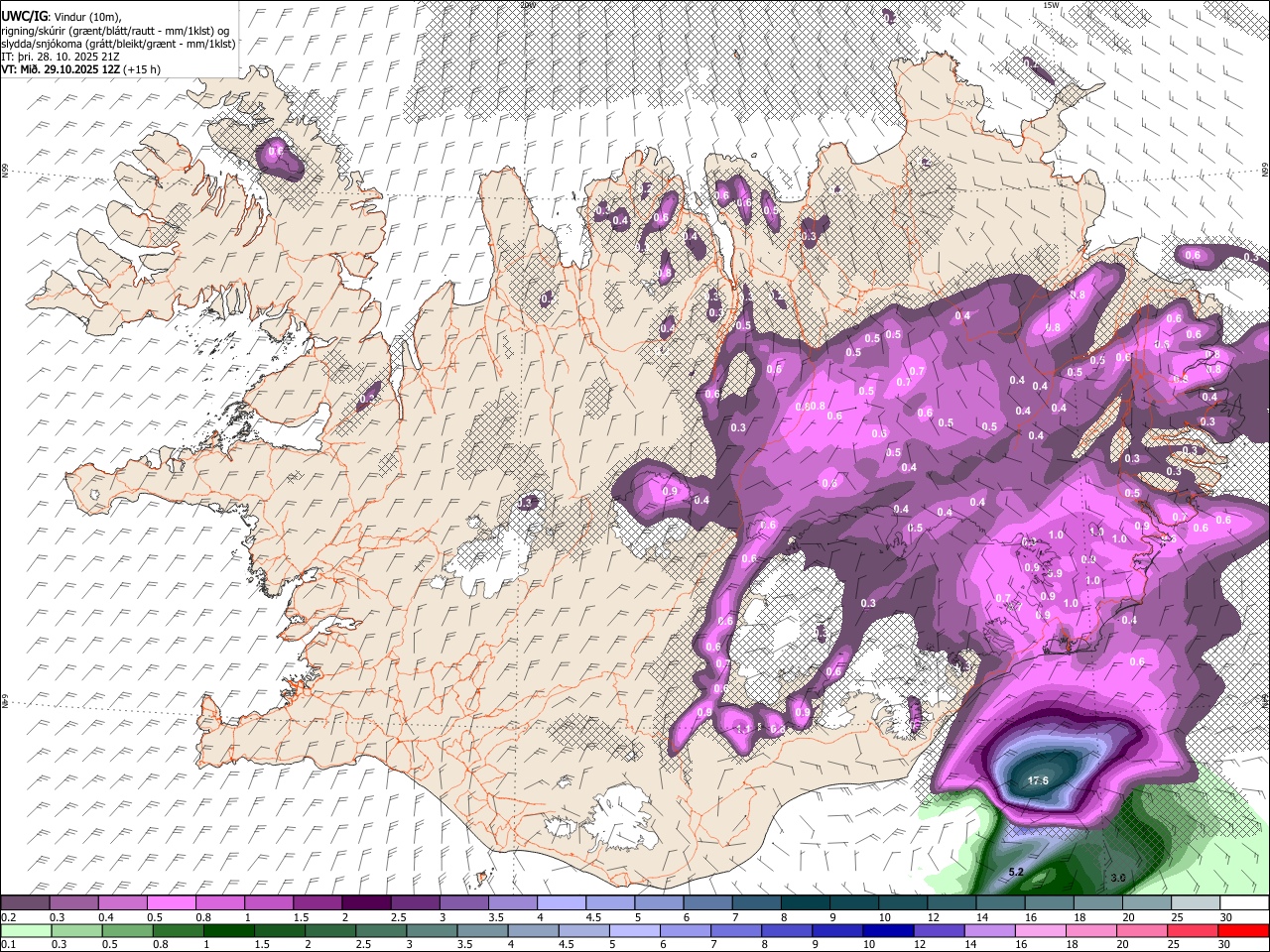The height and width of the screenshot is (952, 1270).
Task: Select the snow legend swatch labeled 0.8
Action: [219, 903]
